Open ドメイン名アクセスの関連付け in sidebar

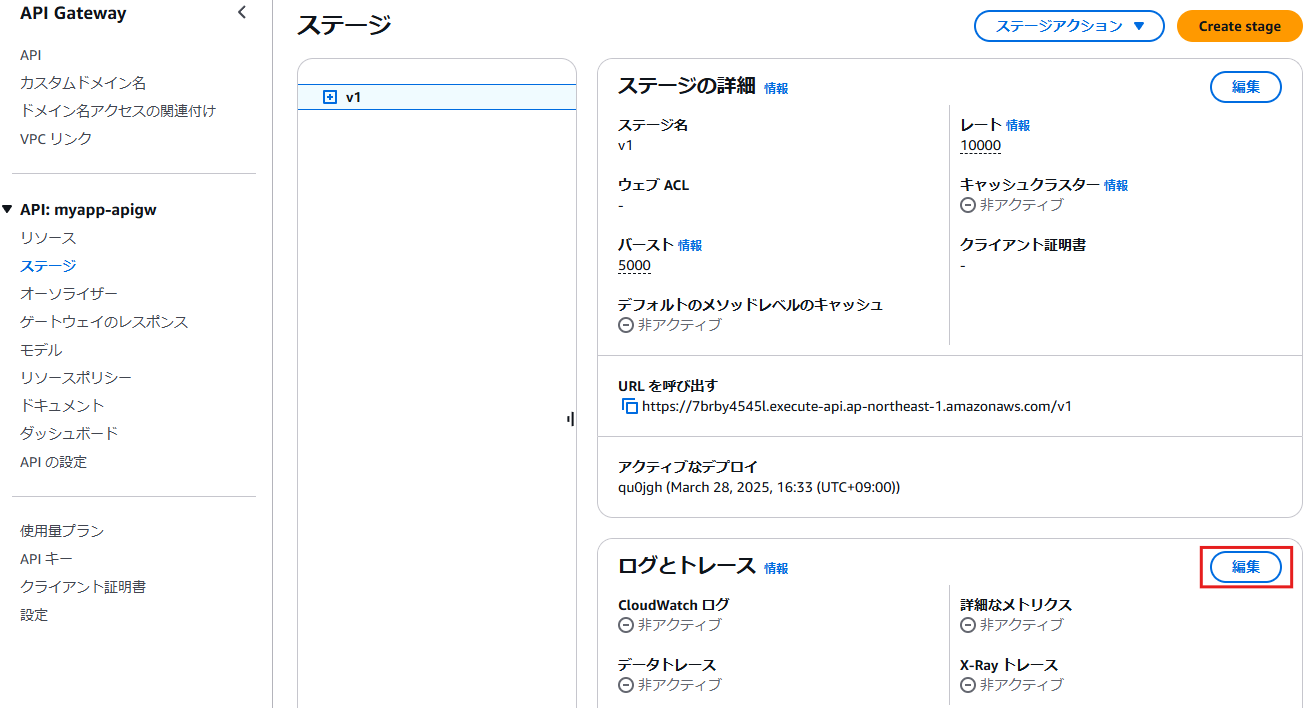pyautogui.click(x=118, y=111)
